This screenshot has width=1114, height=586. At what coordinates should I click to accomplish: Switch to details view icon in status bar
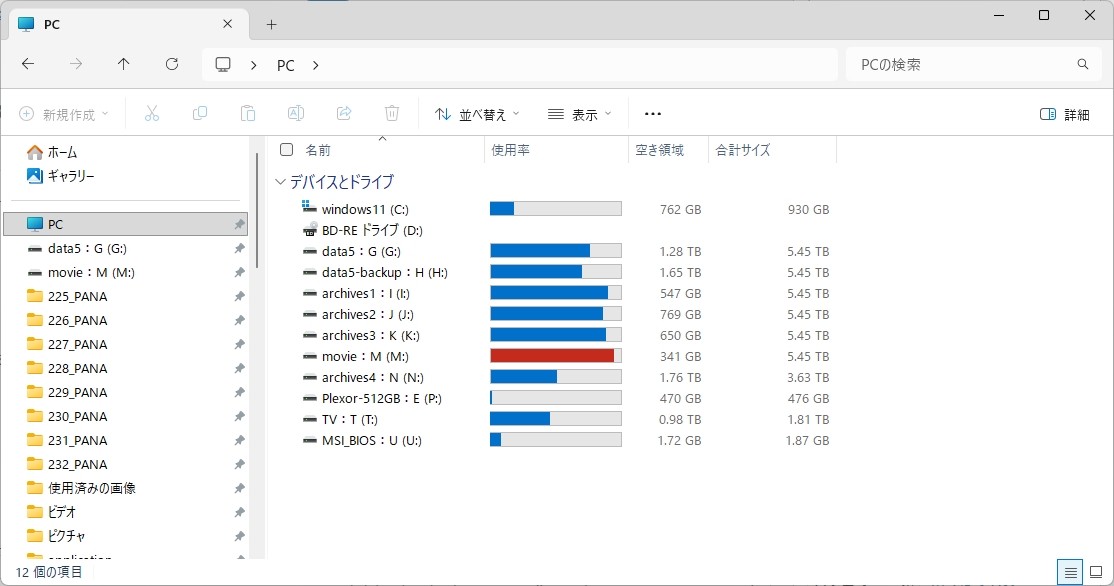tap(1071, 573)
